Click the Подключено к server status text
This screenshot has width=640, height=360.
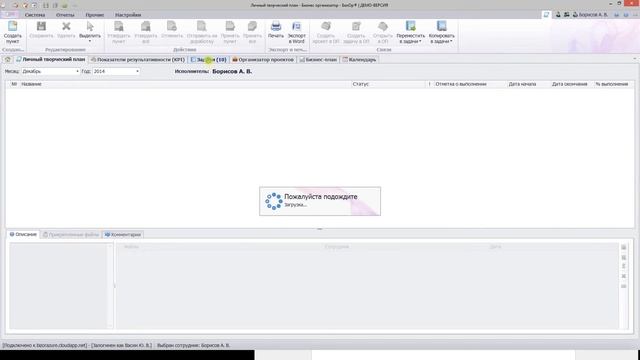(x=45, y=345)
